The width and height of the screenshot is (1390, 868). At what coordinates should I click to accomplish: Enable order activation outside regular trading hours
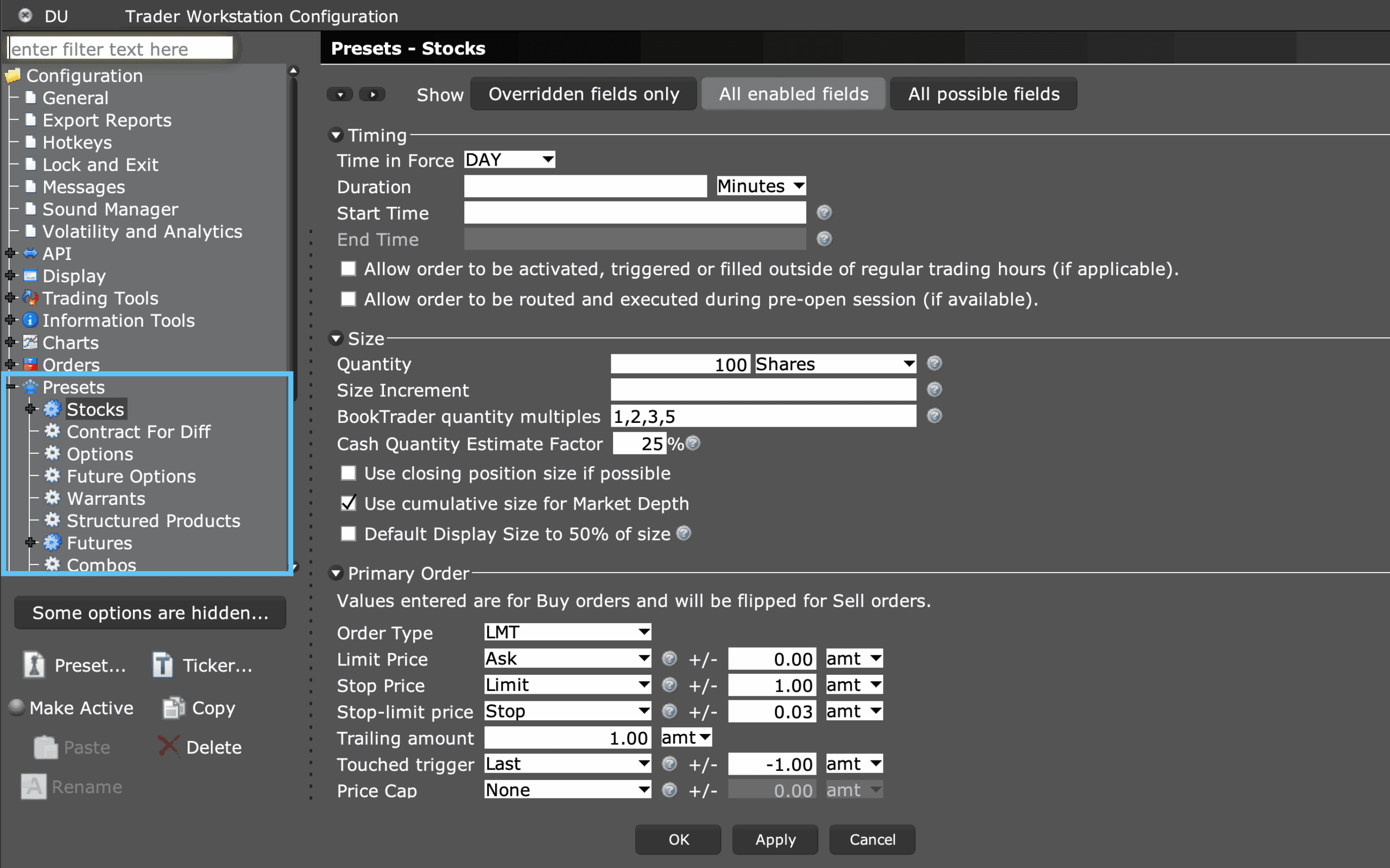click(348, 268)
